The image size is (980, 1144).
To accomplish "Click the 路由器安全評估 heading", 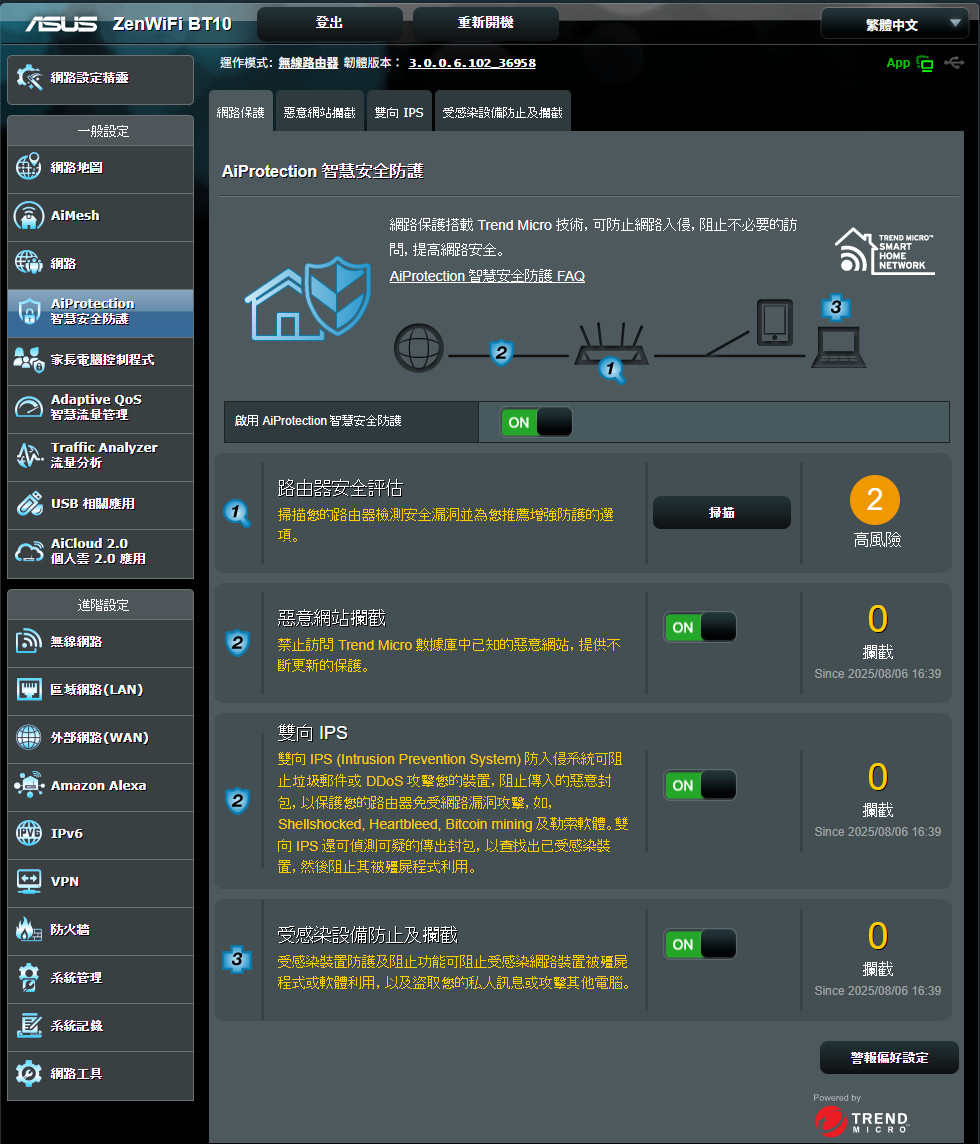I will 340,488.
